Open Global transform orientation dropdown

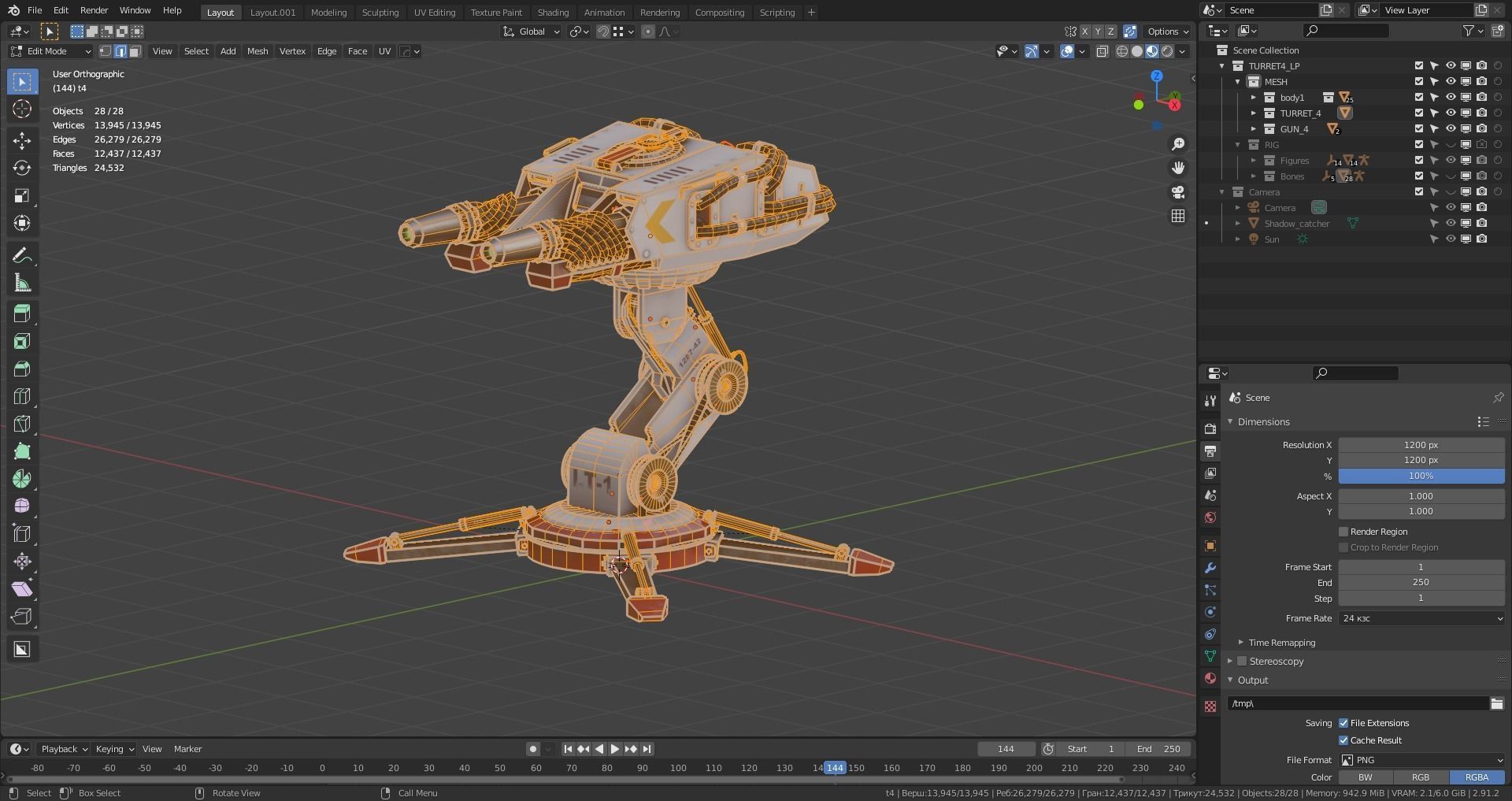click(532, 32)
